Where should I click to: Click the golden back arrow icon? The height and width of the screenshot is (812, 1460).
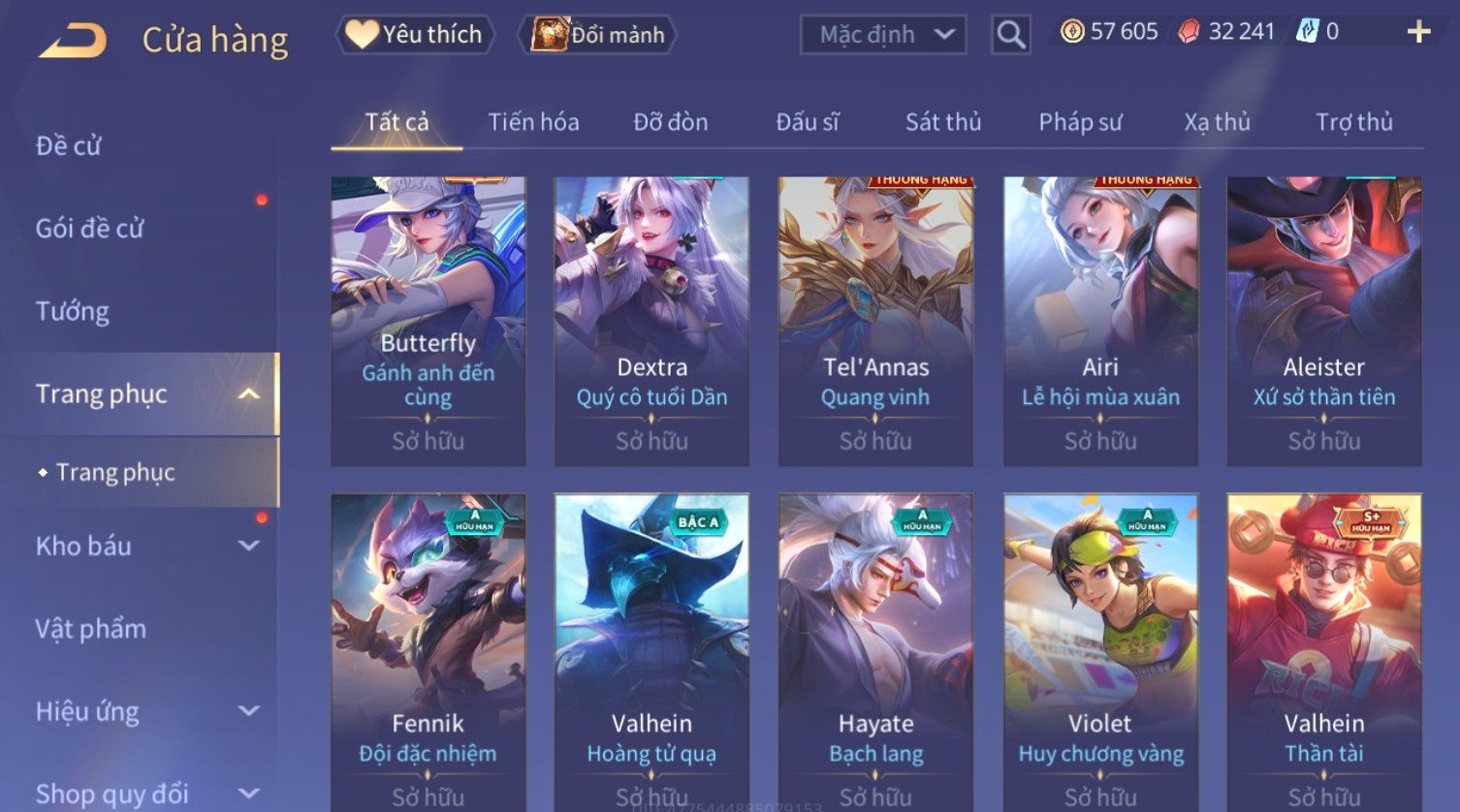point(73,40)
